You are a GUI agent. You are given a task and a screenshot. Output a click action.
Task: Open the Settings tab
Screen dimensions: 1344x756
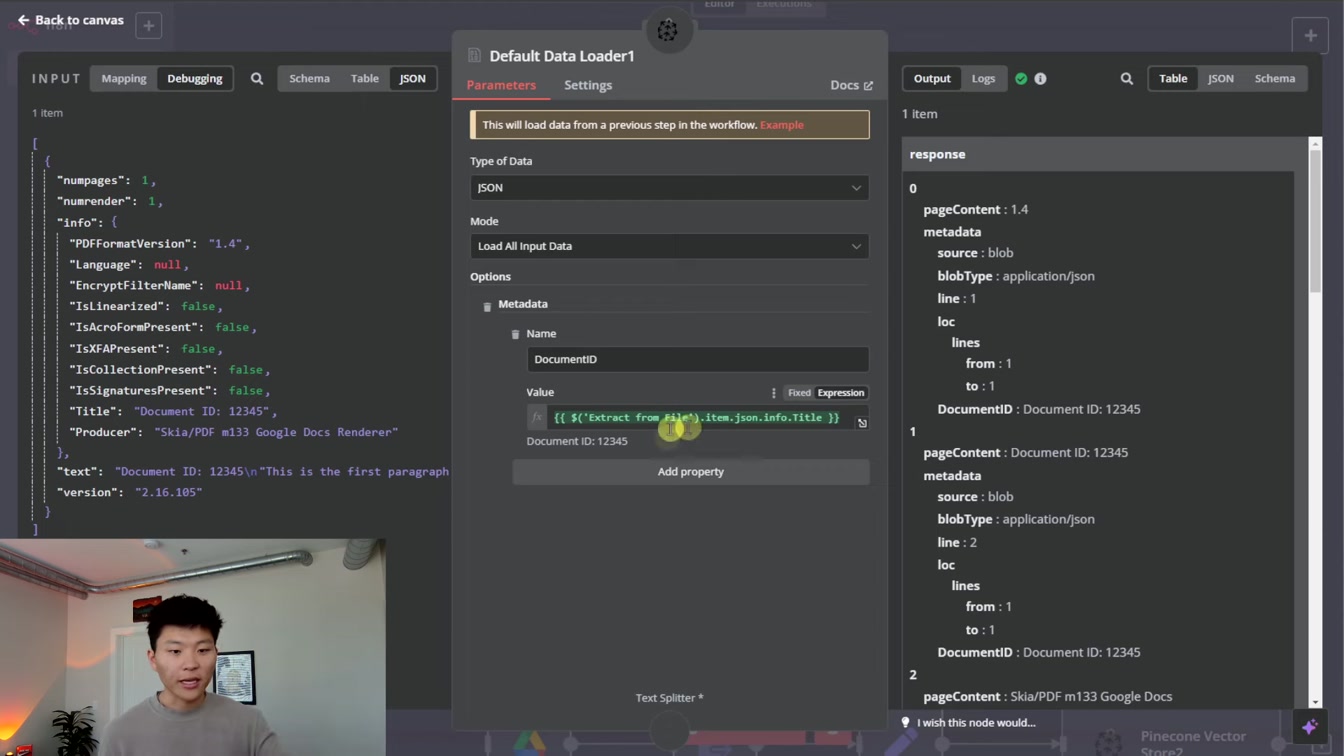[588, 85]
